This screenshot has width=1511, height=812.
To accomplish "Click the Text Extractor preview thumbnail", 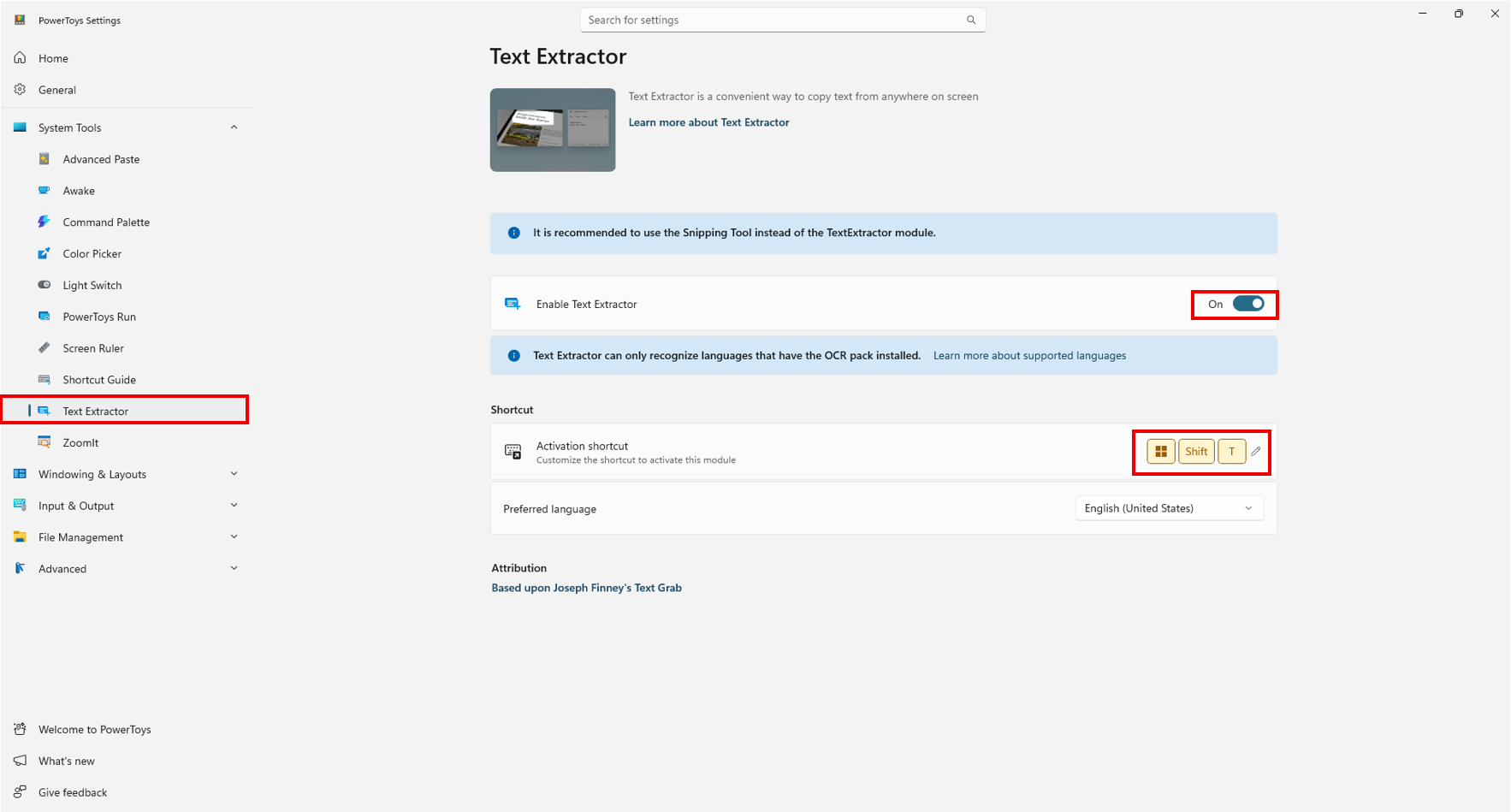I will click(553, 130).
